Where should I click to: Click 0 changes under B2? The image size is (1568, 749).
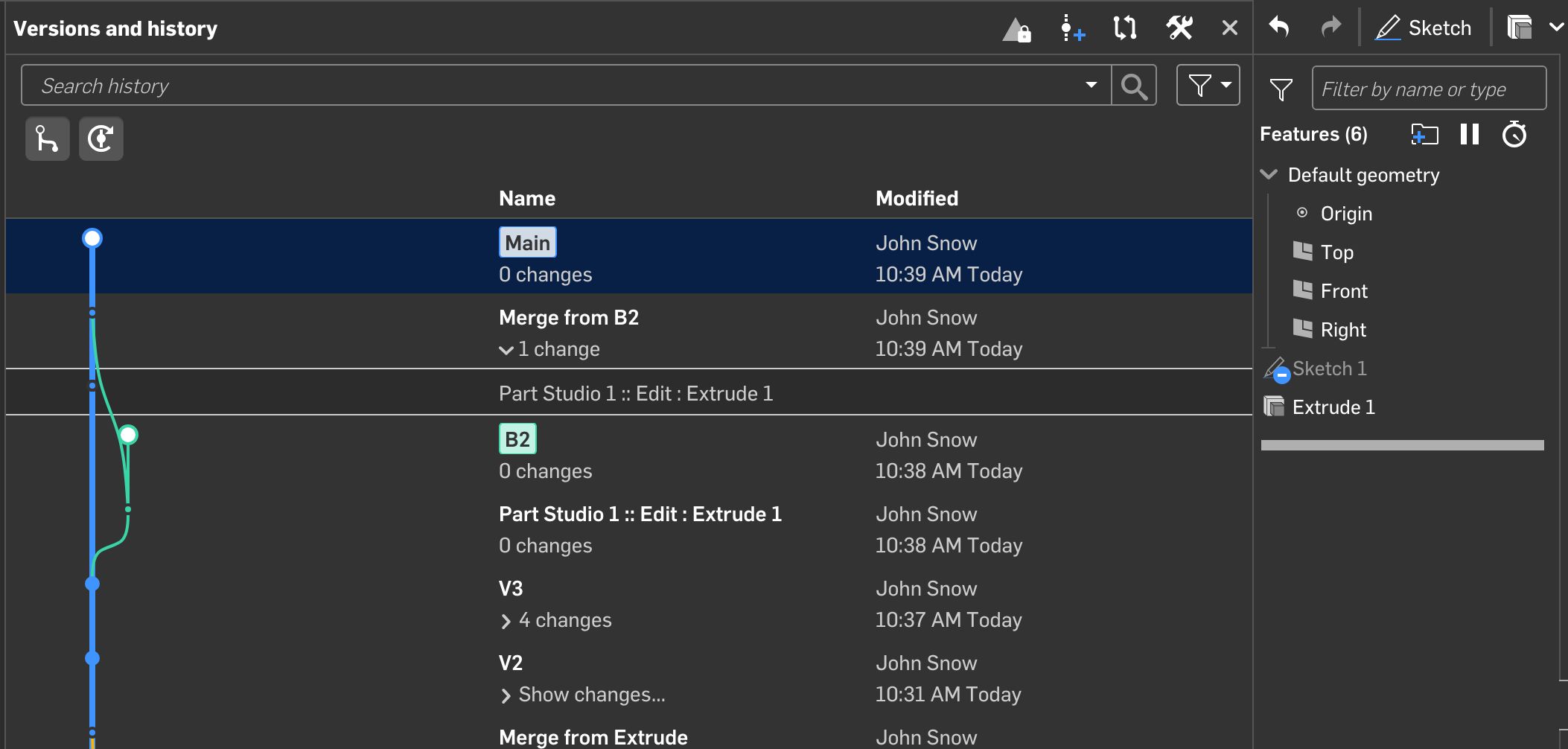tap(545, 471)
